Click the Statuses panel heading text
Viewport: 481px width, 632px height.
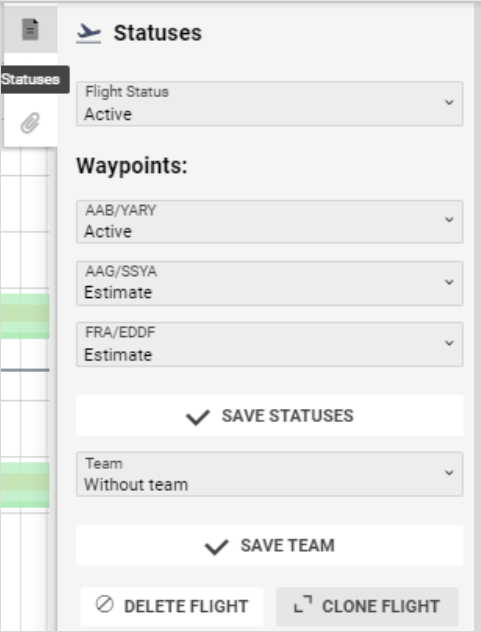point(158,33)
